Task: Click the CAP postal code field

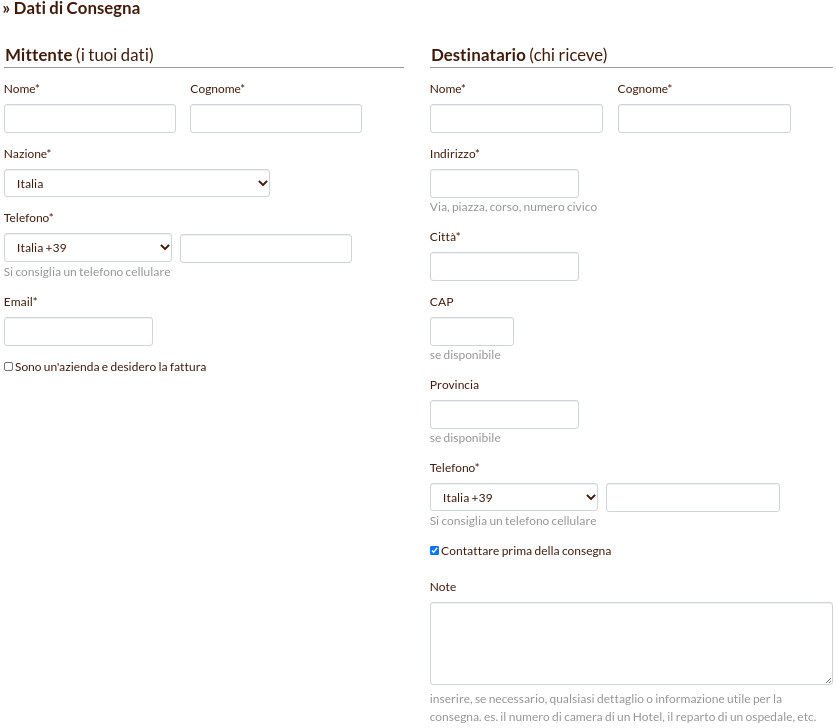Action: point(472,331)
